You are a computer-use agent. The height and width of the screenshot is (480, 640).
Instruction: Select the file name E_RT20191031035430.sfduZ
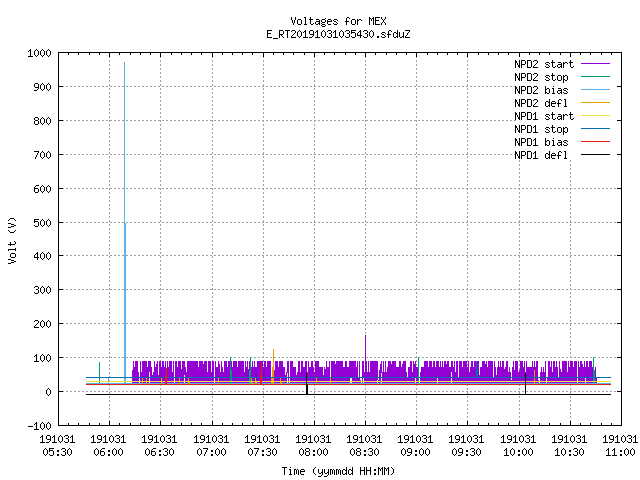click(338, 34)
